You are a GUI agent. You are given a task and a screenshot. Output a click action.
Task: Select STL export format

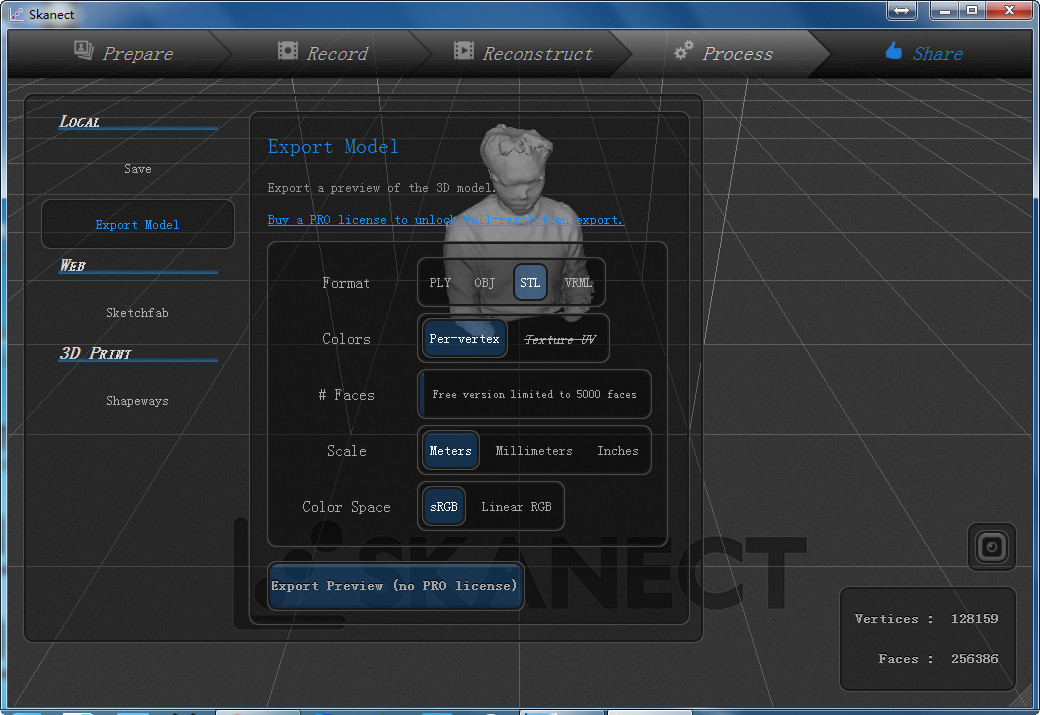pyautogui.click(x=530, y=283)
